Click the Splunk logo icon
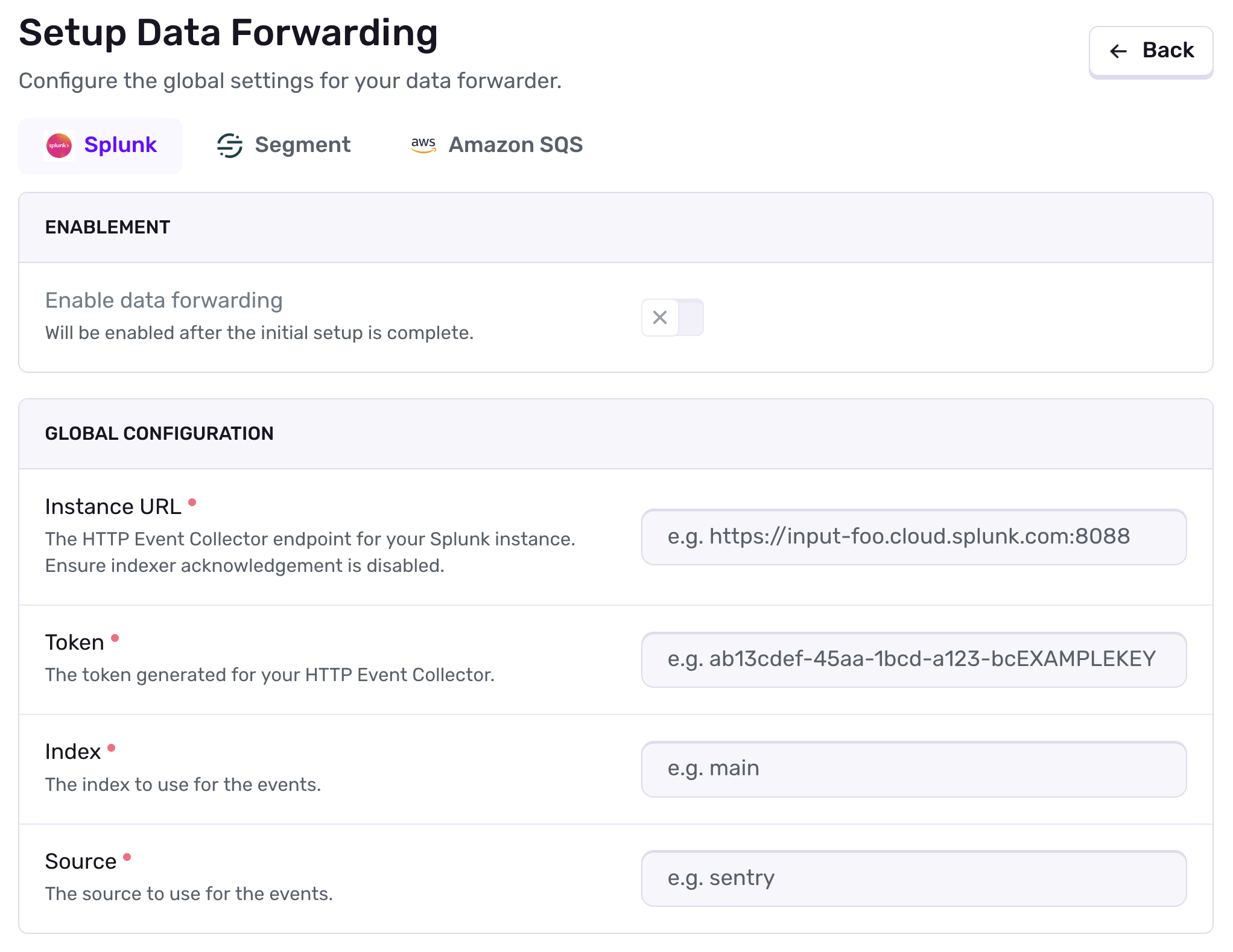The height and width of the screenshot is (952, 1233). [60, 145]
